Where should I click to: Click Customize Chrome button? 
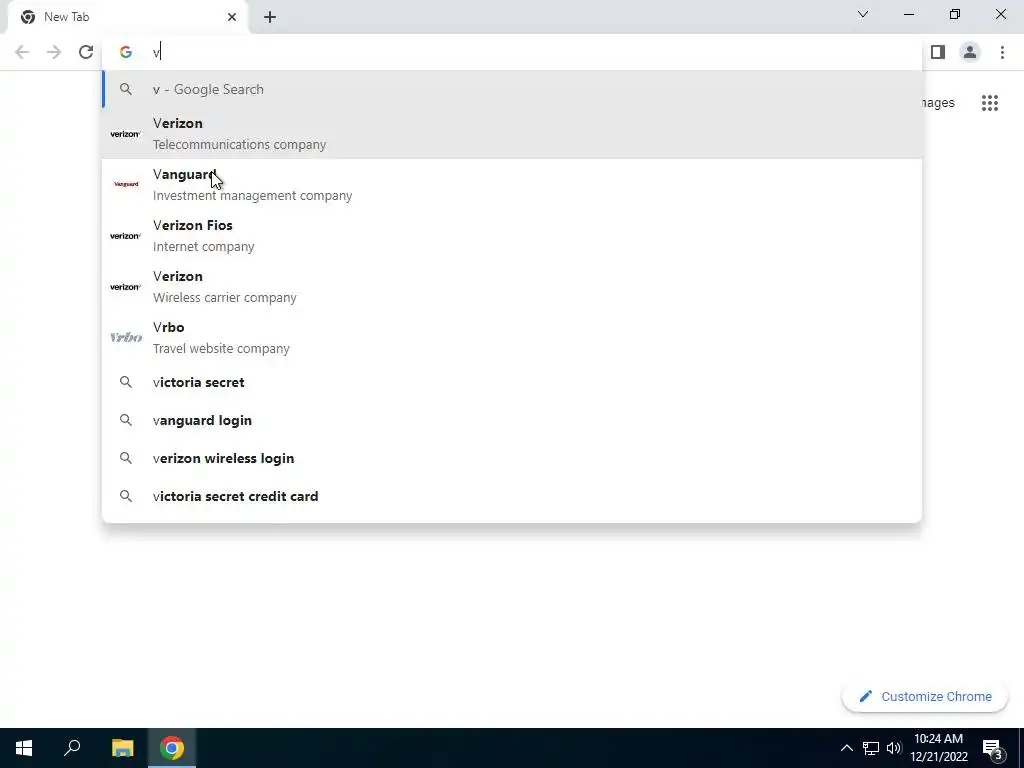925,696
